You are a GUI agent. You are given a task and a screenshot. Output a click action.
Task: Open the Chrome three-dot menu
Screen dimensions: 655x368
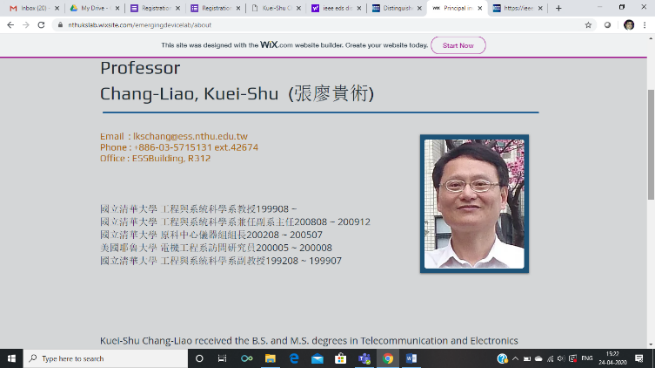point(645,25)
